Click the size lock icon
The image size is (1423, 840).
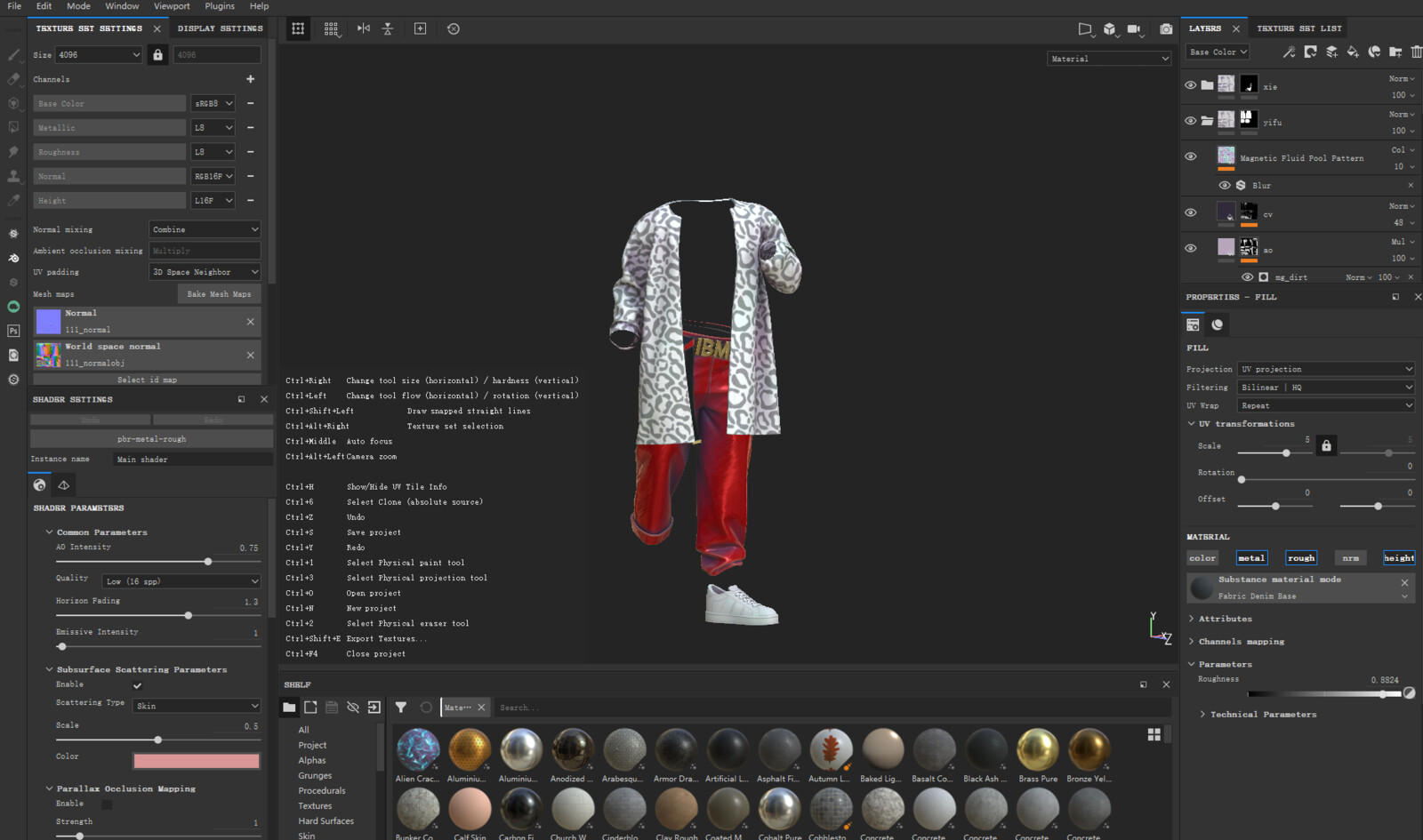pyautogui.click(x=157, y=55)
